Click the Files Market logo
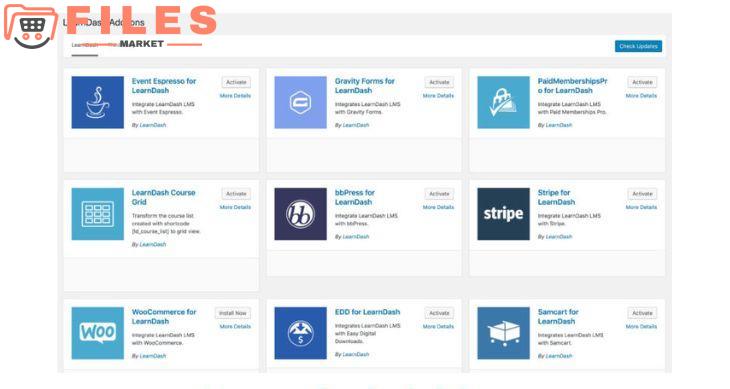Image resolution: width=730 pixels, height=389 pixels. 110,26
